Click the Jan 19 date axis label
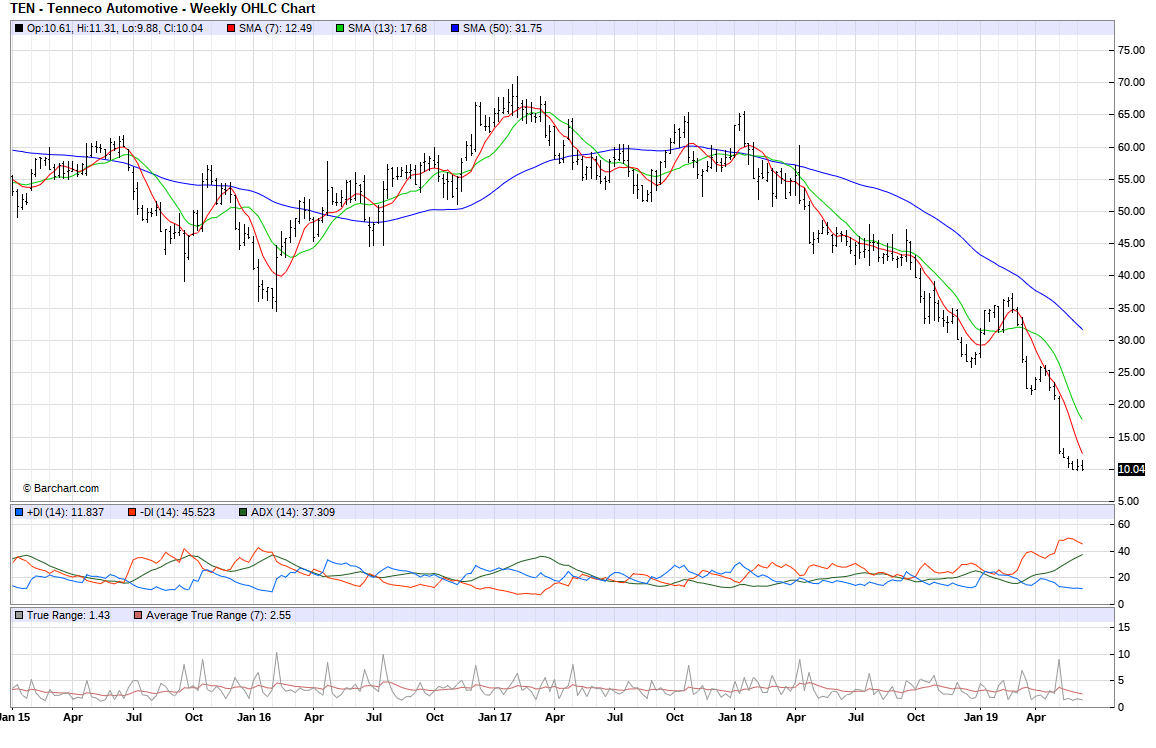This screenshot has width=1156, height=748. 981,717
